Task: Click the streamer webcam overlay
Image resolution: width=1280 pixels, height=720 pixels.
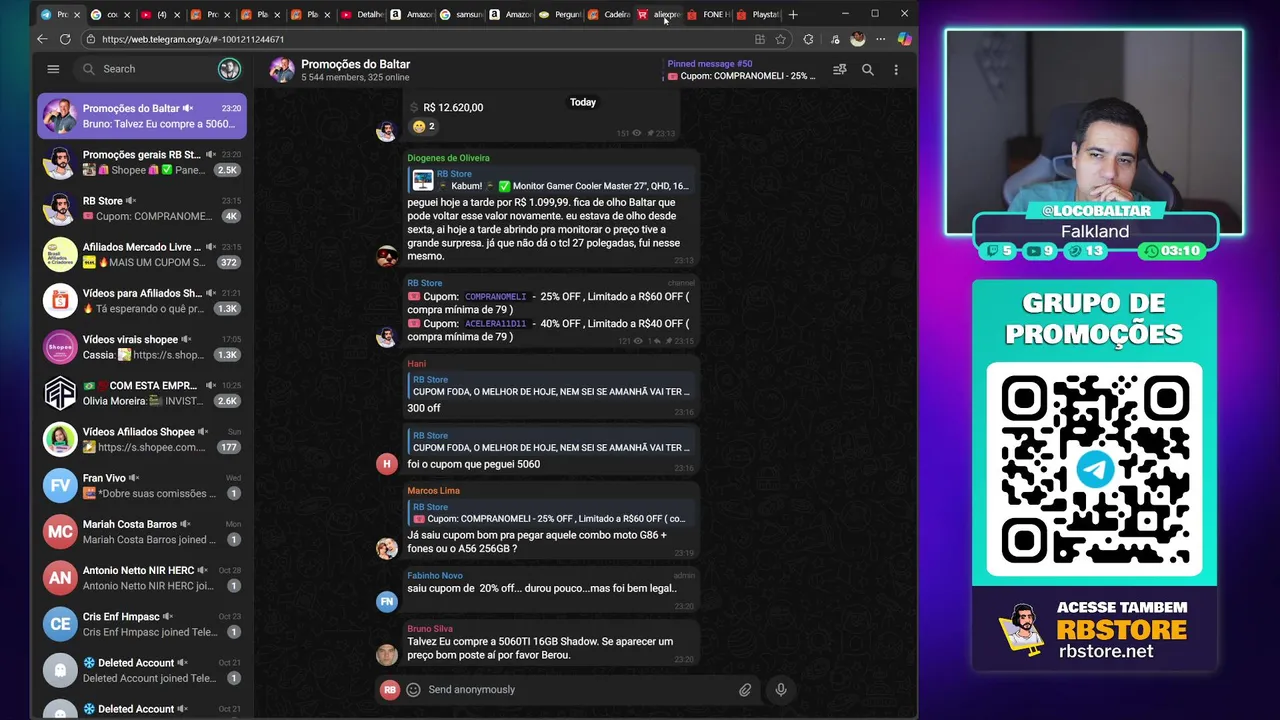Action: click(1094, 132)
